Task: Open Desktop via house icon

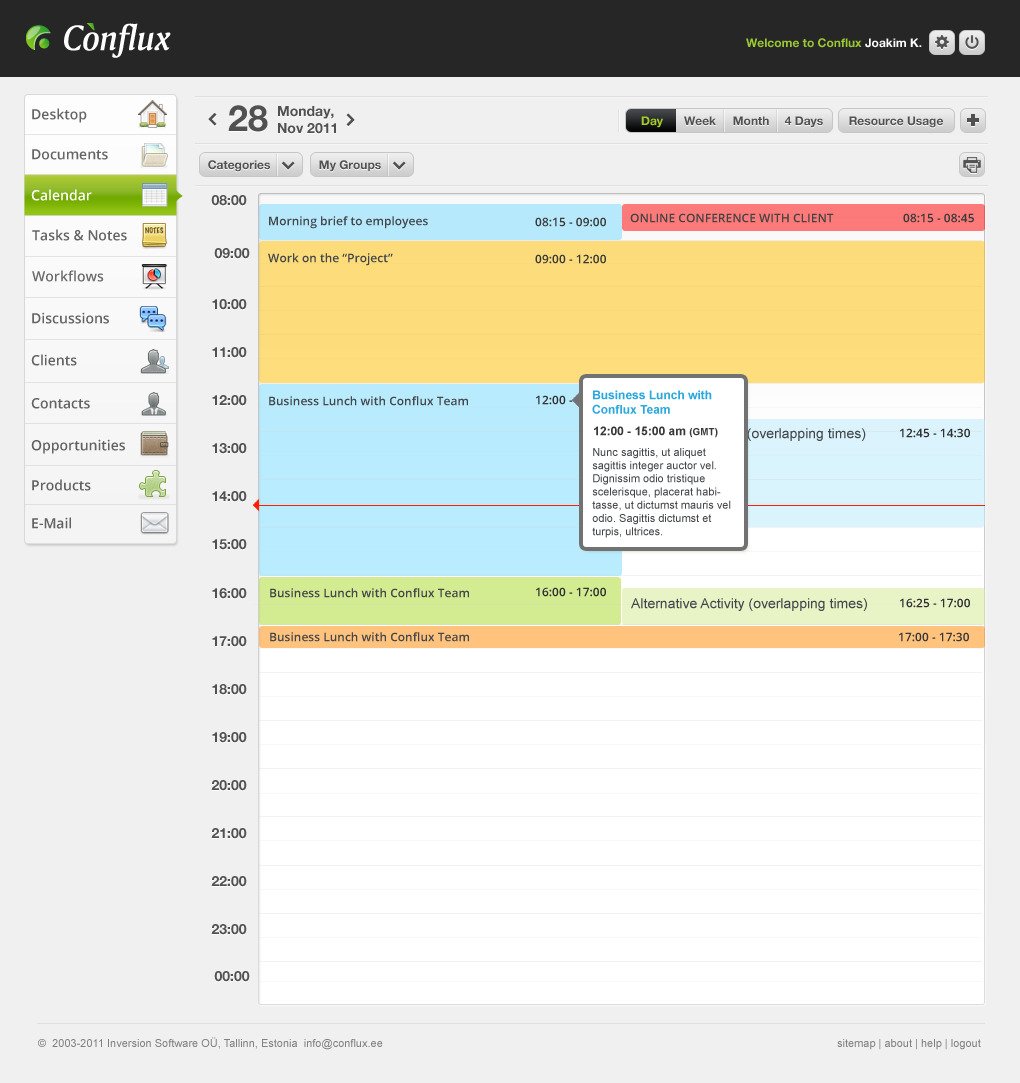Action: click(153, 114)
